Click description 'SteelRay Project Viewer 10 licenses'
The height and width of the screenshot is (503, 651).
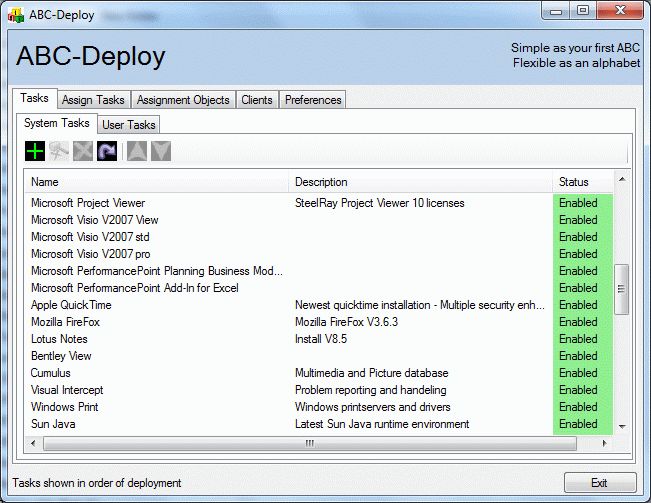click(379, 203)
